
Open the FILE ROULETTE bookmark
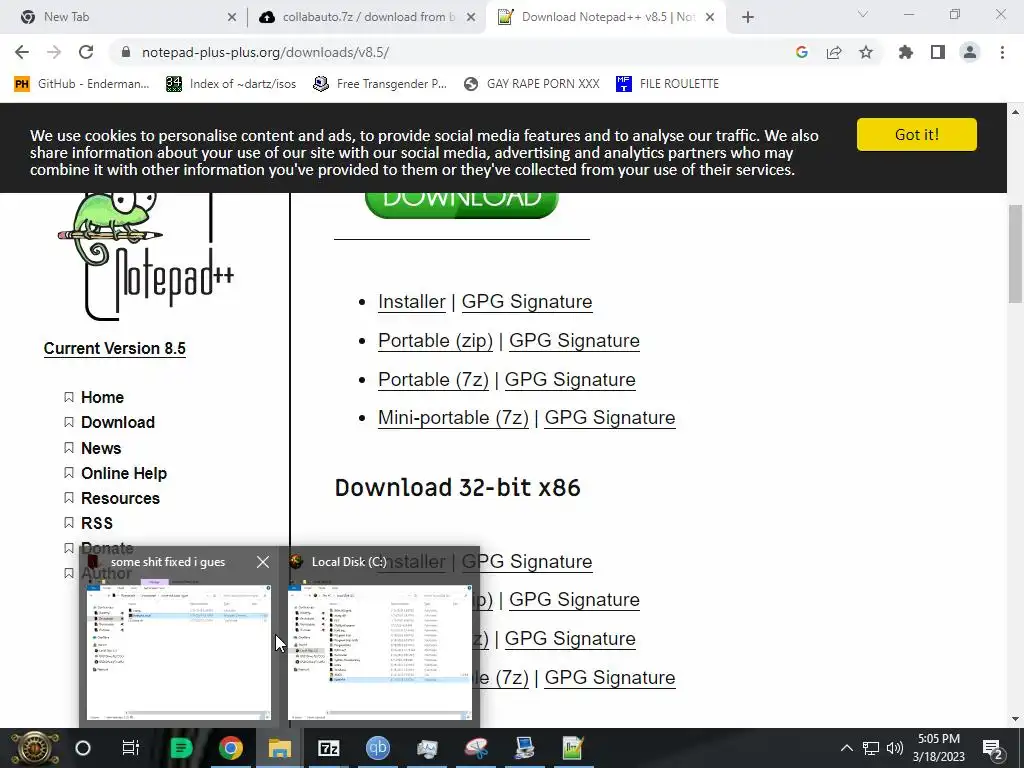tap(667, 84)
